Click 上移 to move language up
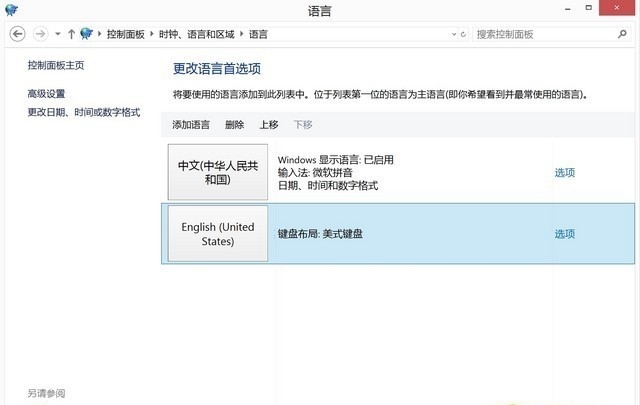This screenshot has width=640, height=405. pyautogui.click(x=269, y=125)
